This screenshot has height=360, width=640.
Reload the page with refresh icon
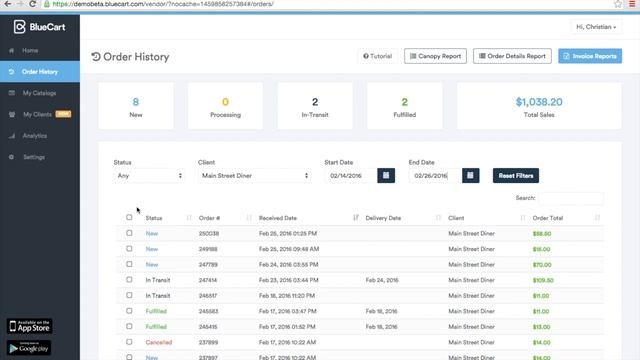click(33, 4)
